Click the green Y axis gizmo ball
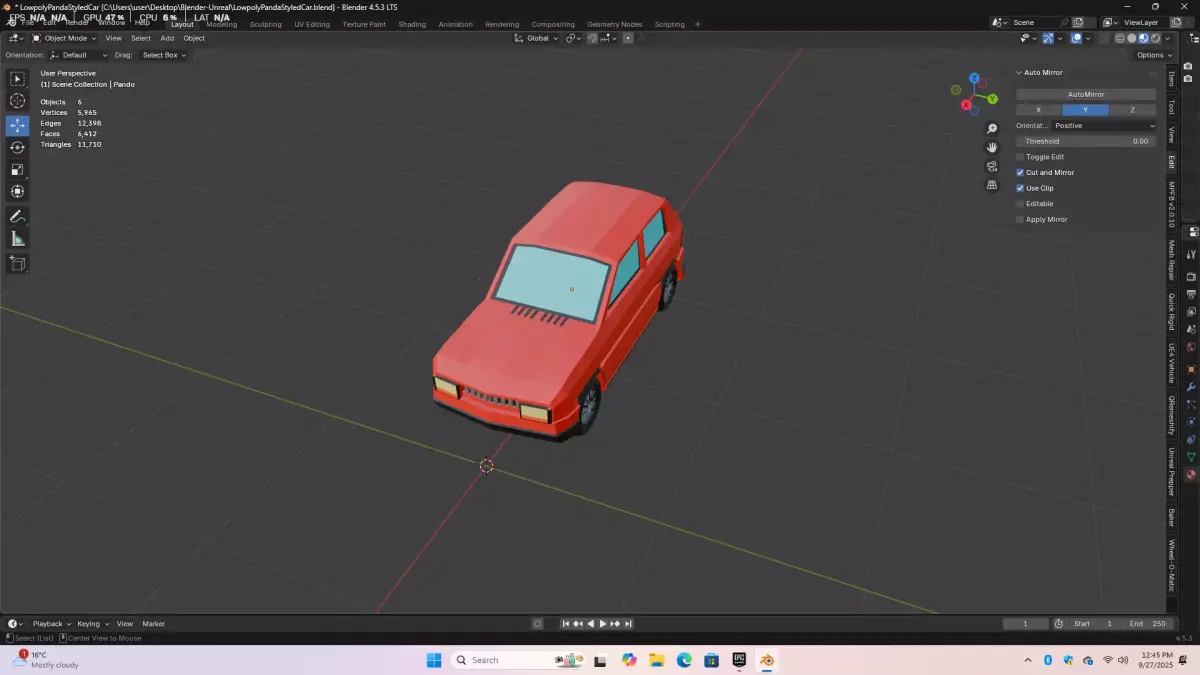 point(992,99)
